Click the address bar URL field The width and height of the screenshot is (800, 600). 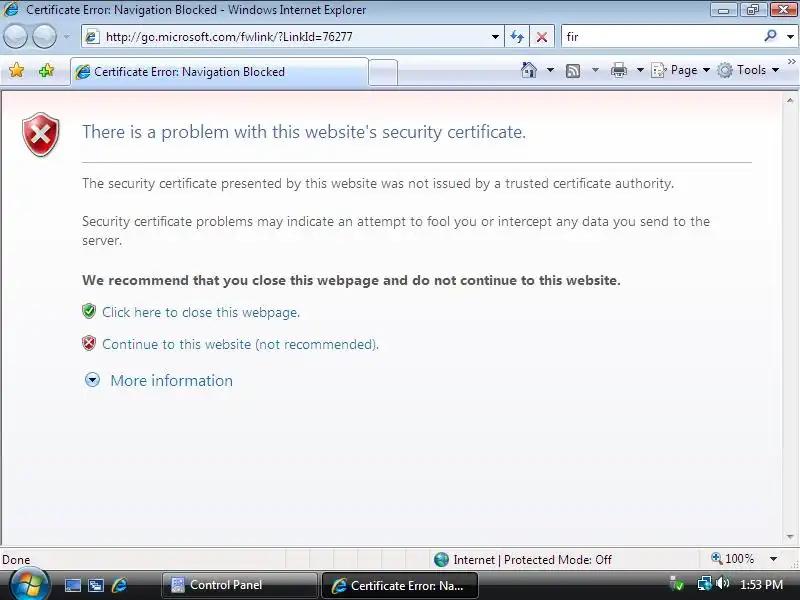(x=291, y=37)
